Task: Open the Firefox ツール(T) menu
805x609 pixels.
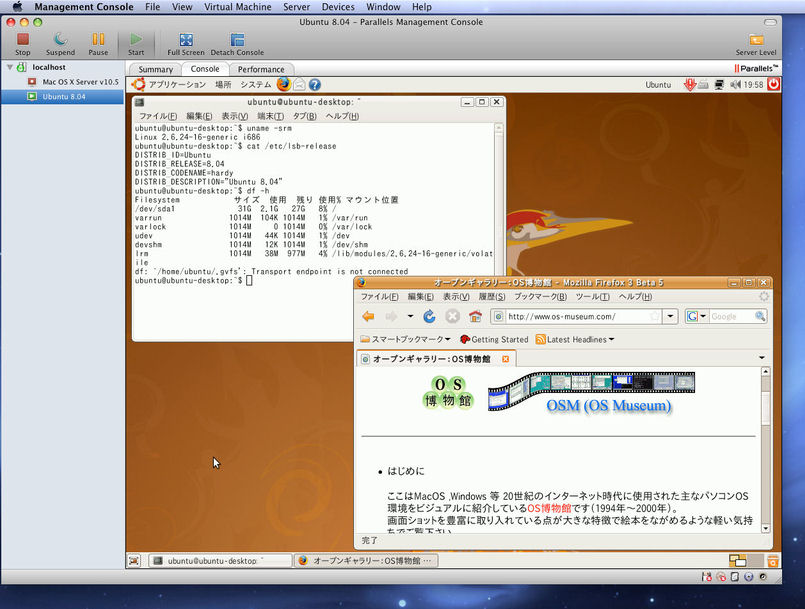Action: pyautogui.click(x=592, y=297)
